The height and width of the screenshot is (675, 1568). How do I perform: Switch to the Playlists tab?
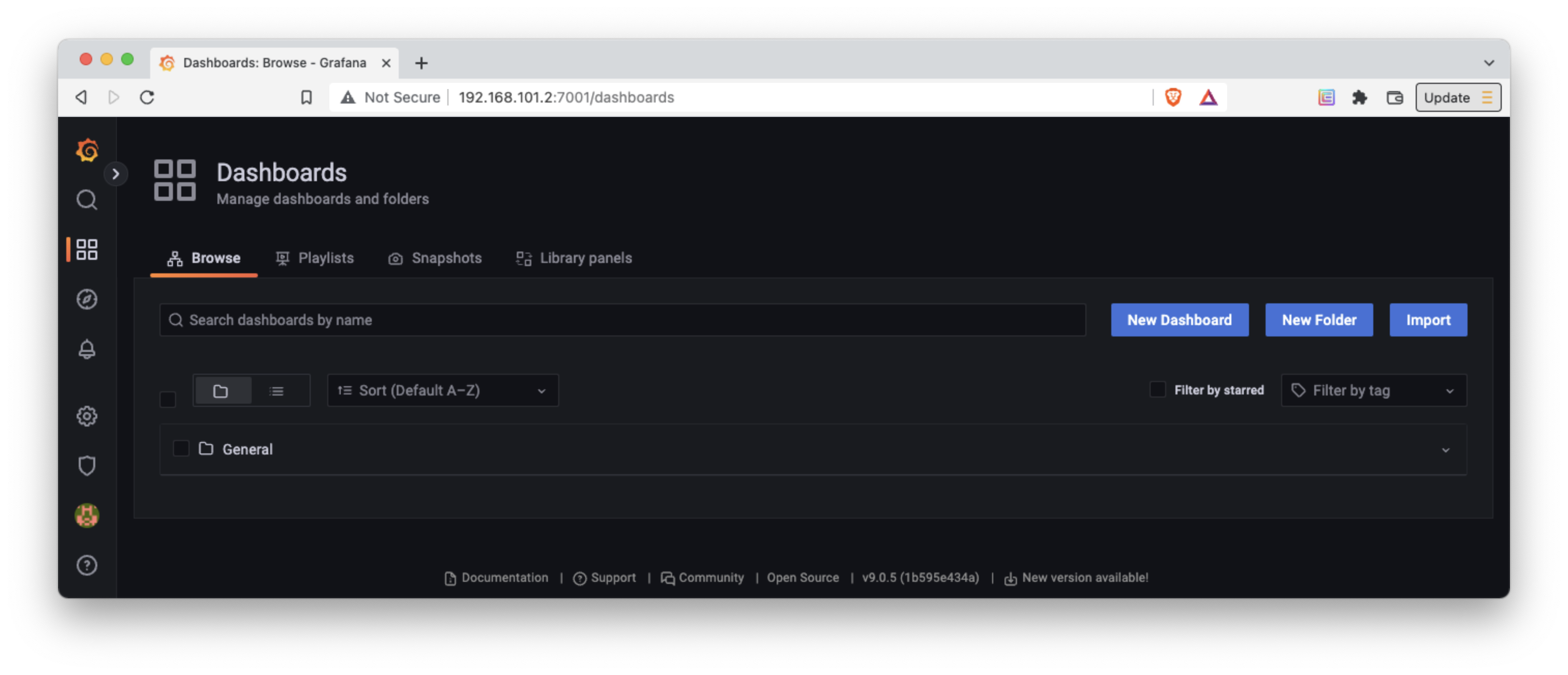315,258
